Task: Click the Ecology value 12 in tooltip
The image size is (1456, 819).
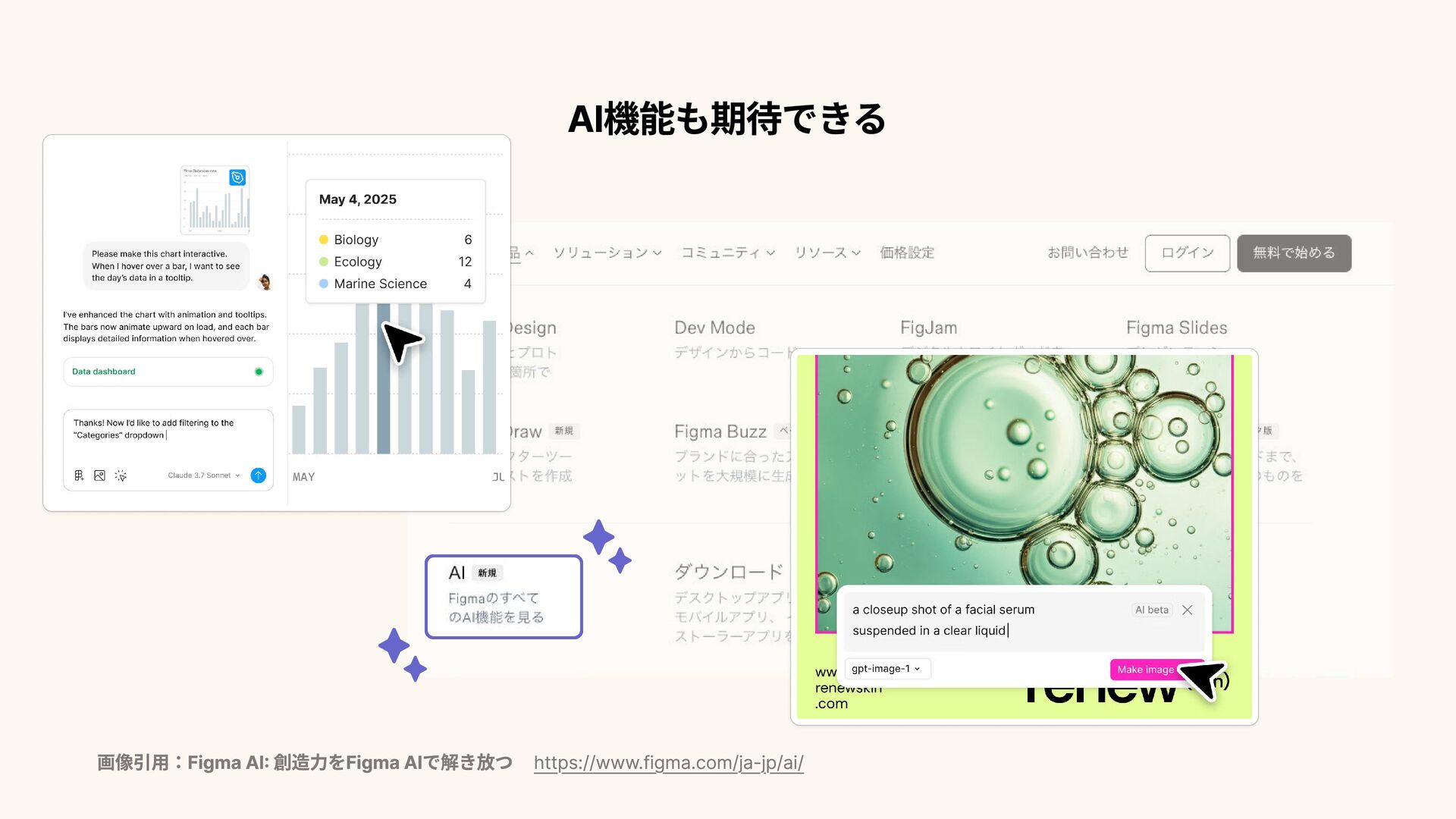Action: pyautogui.click(x=465, y=262)
